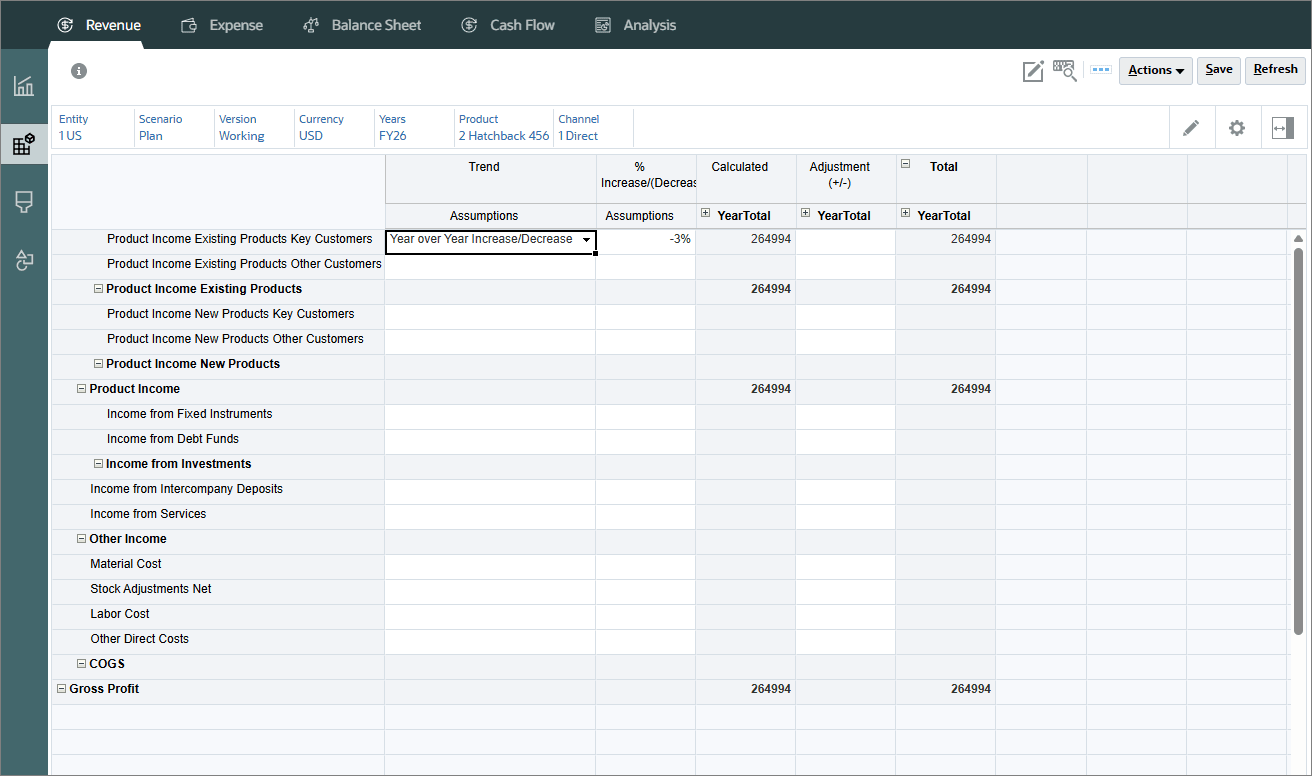Click the Refresh button
The width and height of the screenshot is (1312, 776).
pyautogui.click(x=1275, y=70)
